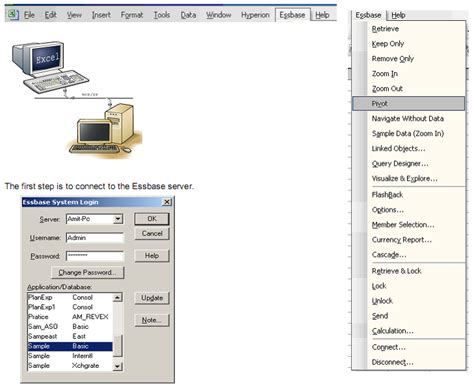The height and width of the screenshot is (388, 474).
Task: Select the AM_REVEX database row
Action: point(70,317)
